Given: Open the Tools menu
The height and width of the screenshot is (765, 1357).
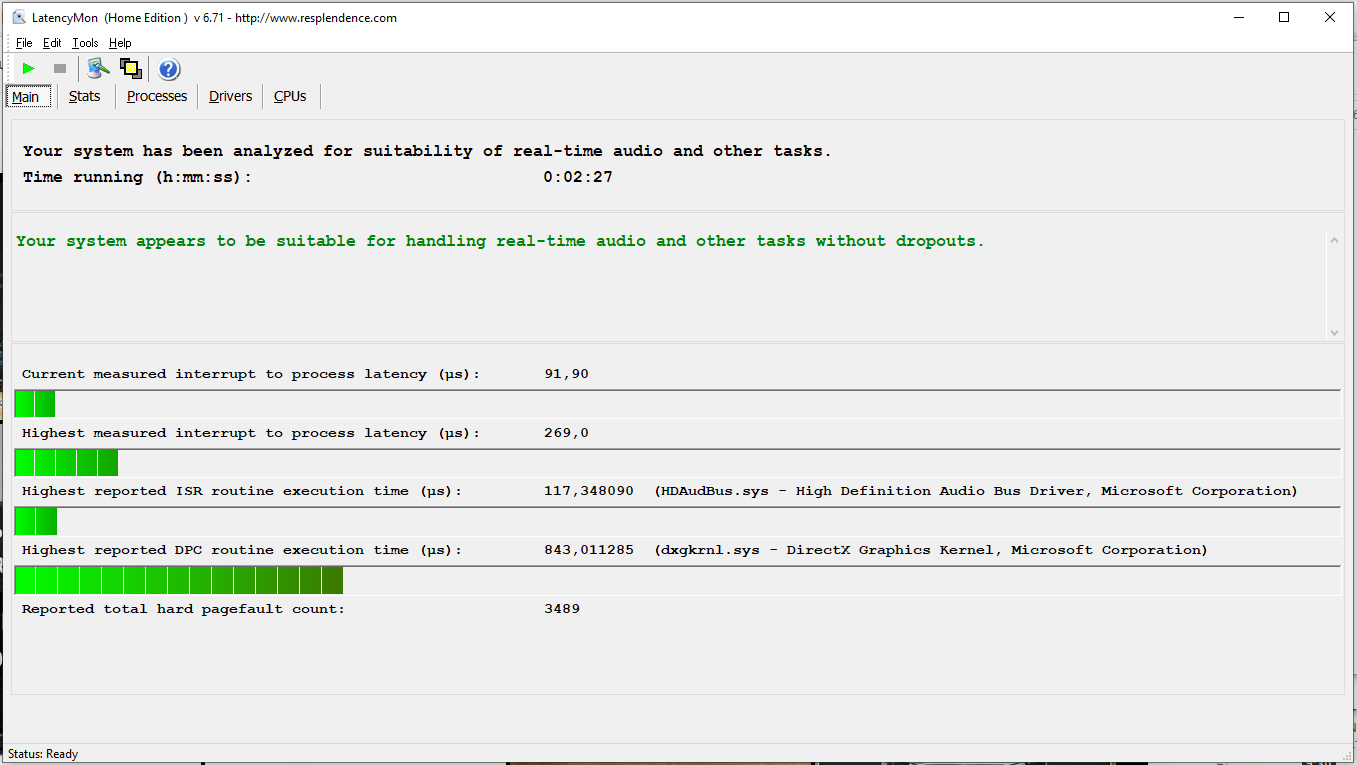Looking at the screenshot, I should (85, 43).
